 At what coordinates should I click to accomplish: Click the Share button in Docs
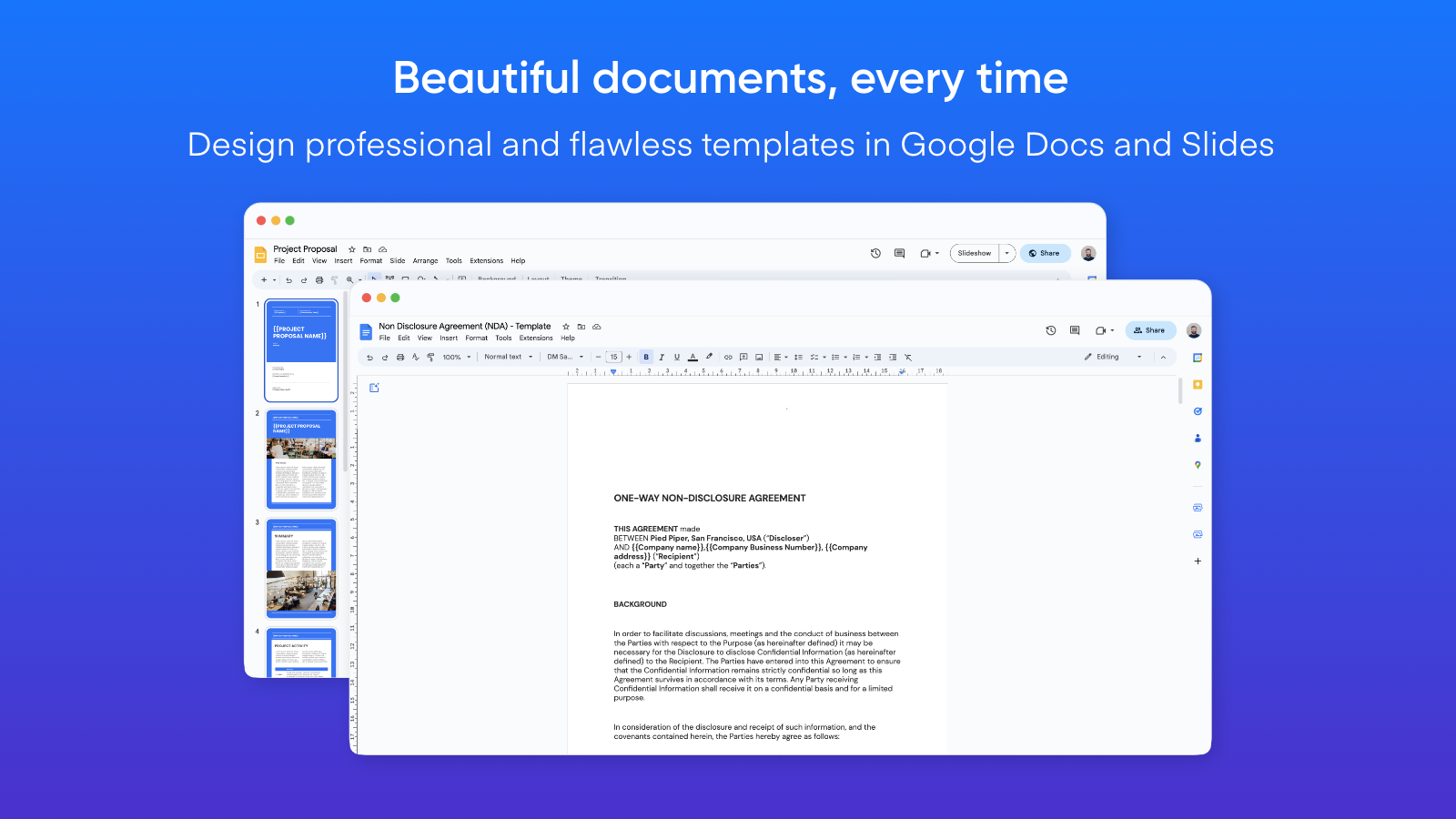1150,330
